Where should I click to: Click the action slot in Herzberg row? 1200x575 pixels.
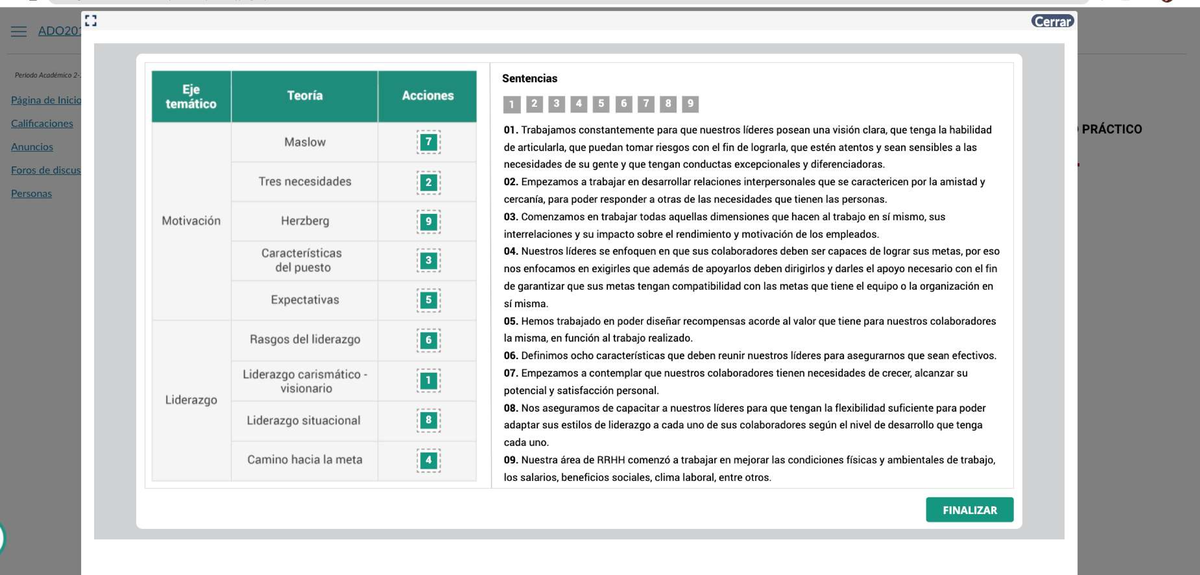[x=428, y=221]
